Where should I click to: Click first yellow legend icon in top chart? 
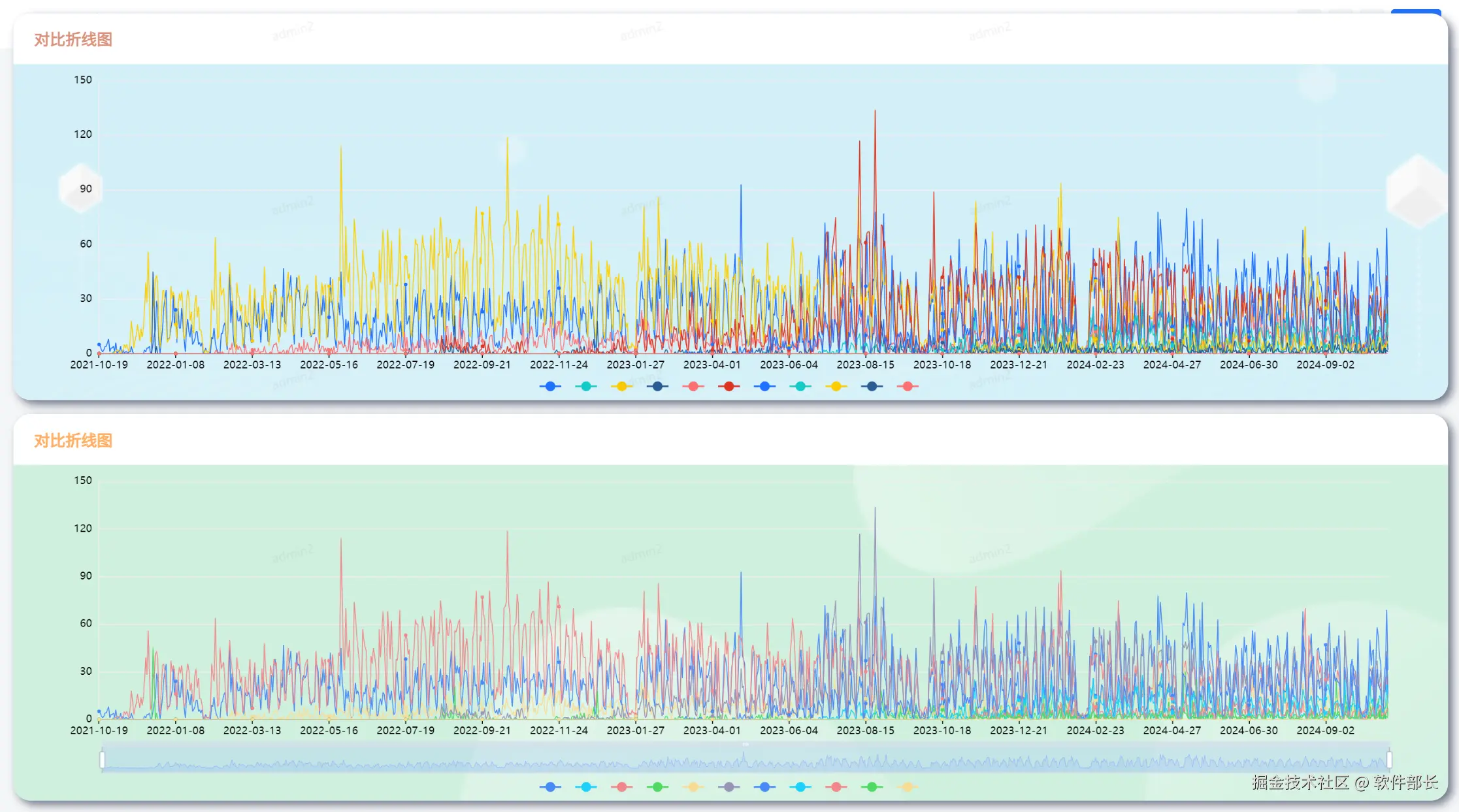621,386
